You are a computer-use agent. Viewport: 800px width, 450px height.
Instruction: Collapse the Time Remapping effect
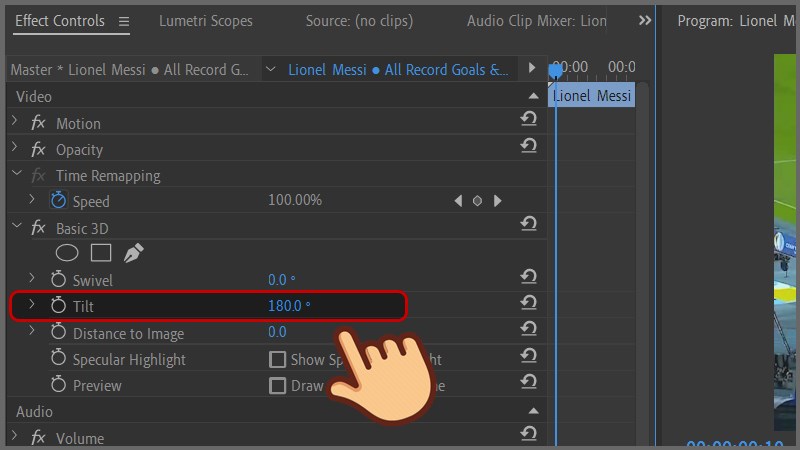[17, 173]
